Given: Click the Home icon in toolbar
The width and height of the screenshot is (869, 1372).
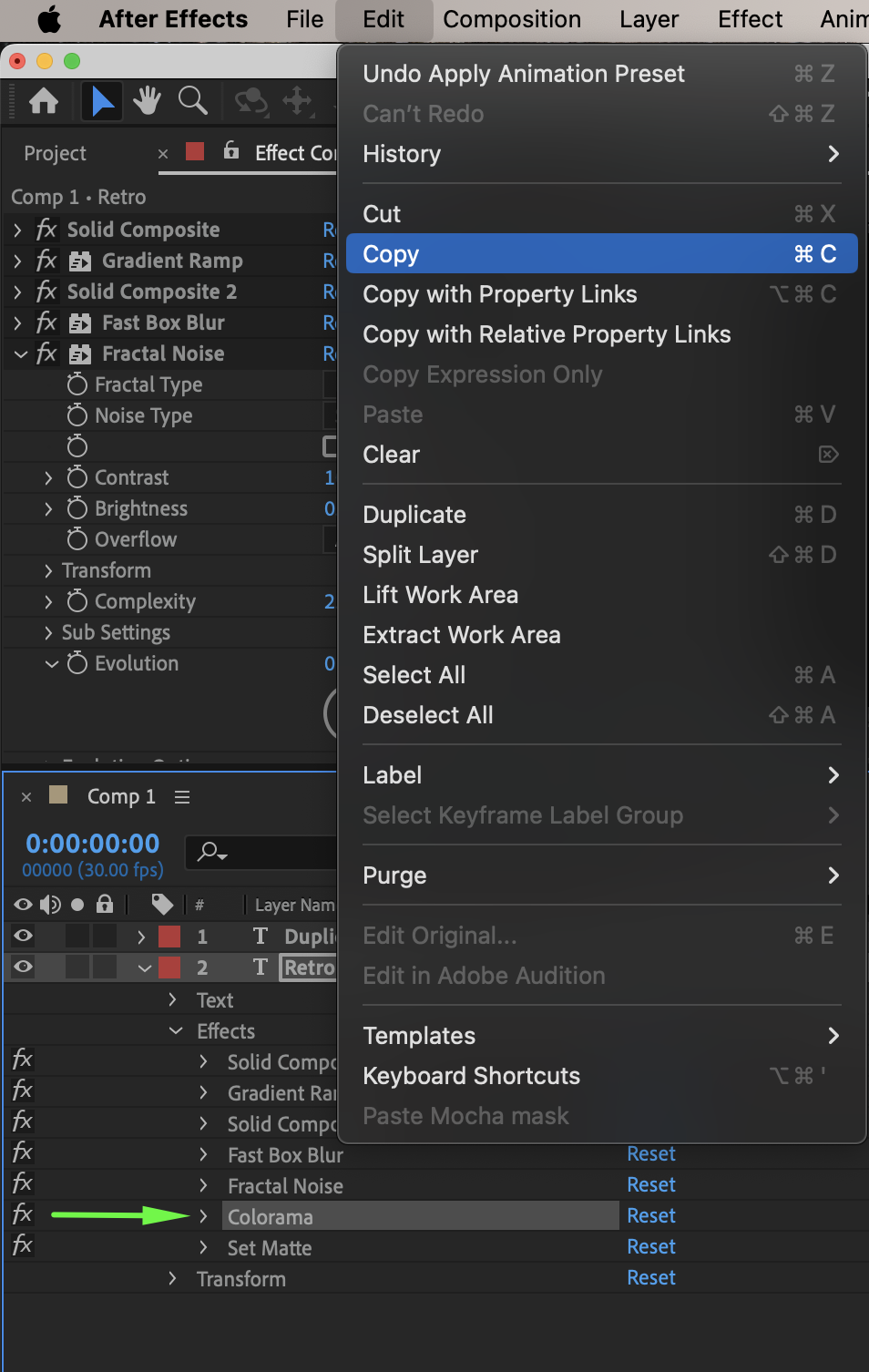Looking at the screenshot, I should 44,100.
